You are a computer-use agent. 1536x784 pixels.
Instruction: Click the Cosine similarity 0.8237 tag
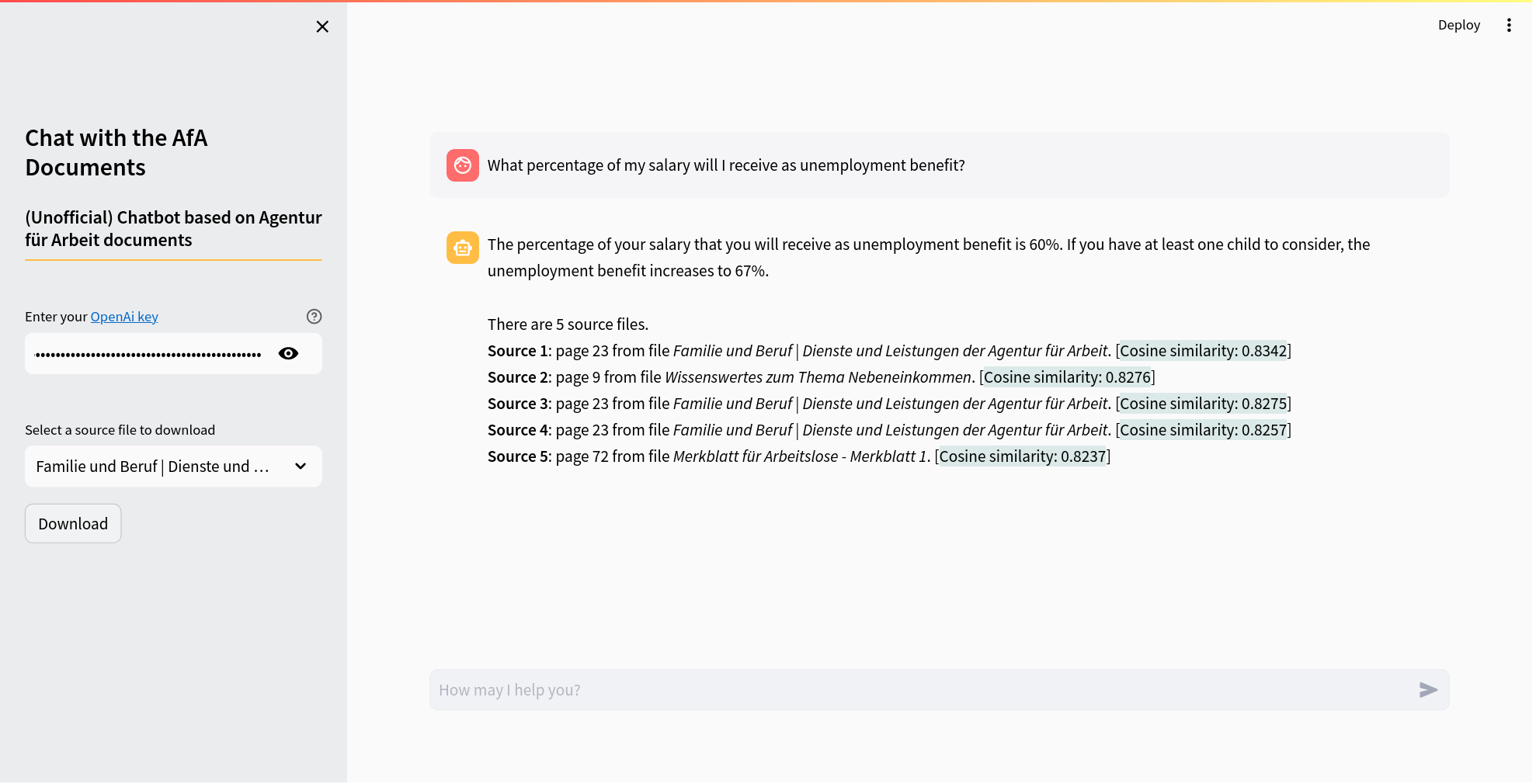[1022, 456]
